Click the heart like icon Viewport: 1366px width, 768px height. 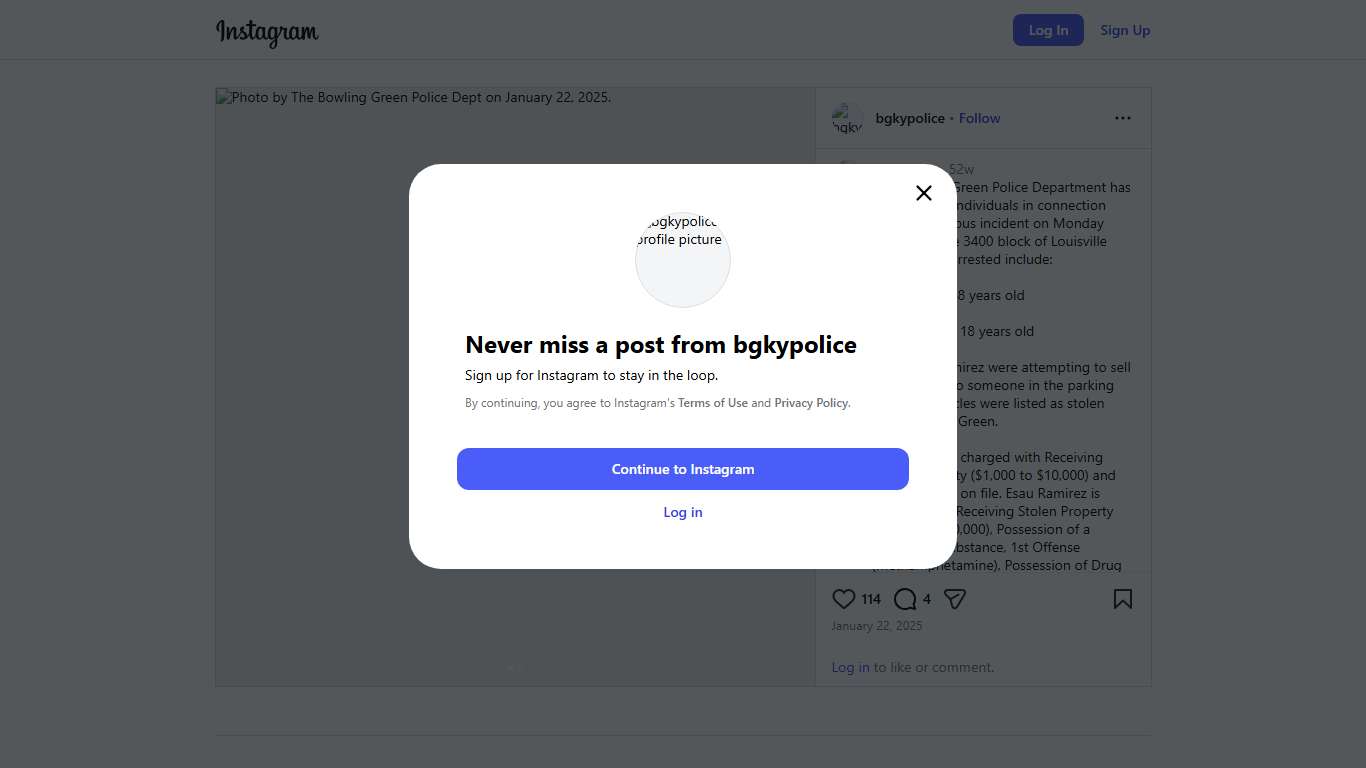coord(844,599)
